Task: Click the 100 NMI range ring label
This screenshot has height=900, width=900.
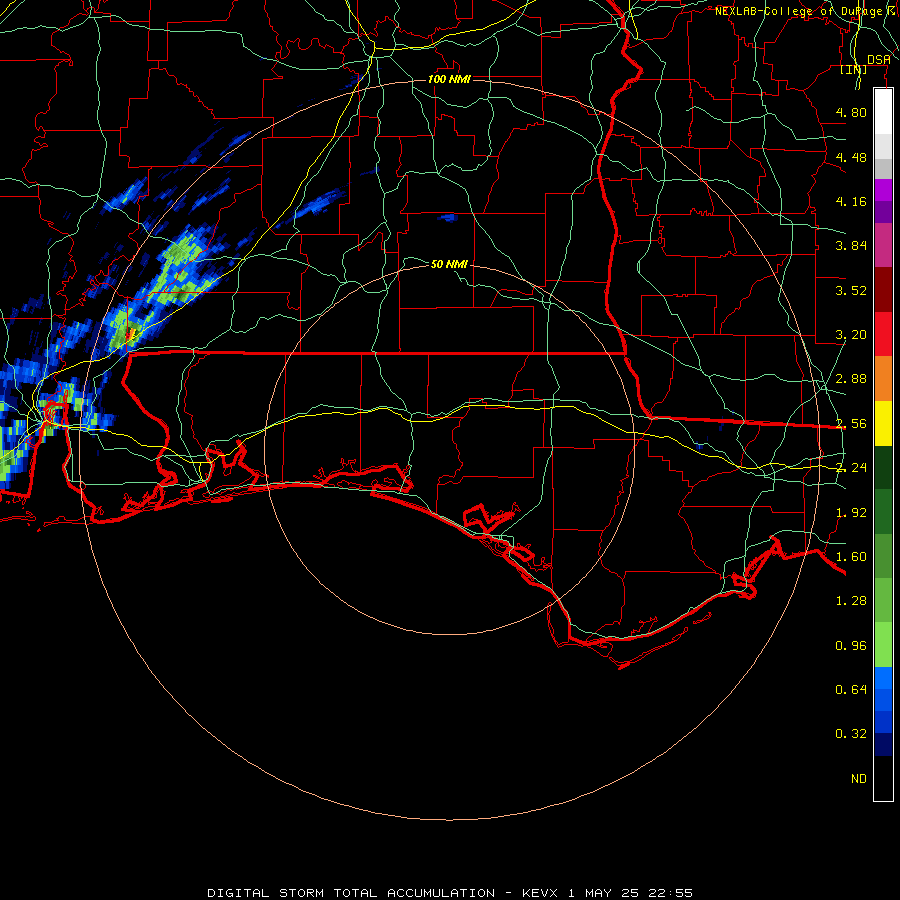Action: click(449, 79)
